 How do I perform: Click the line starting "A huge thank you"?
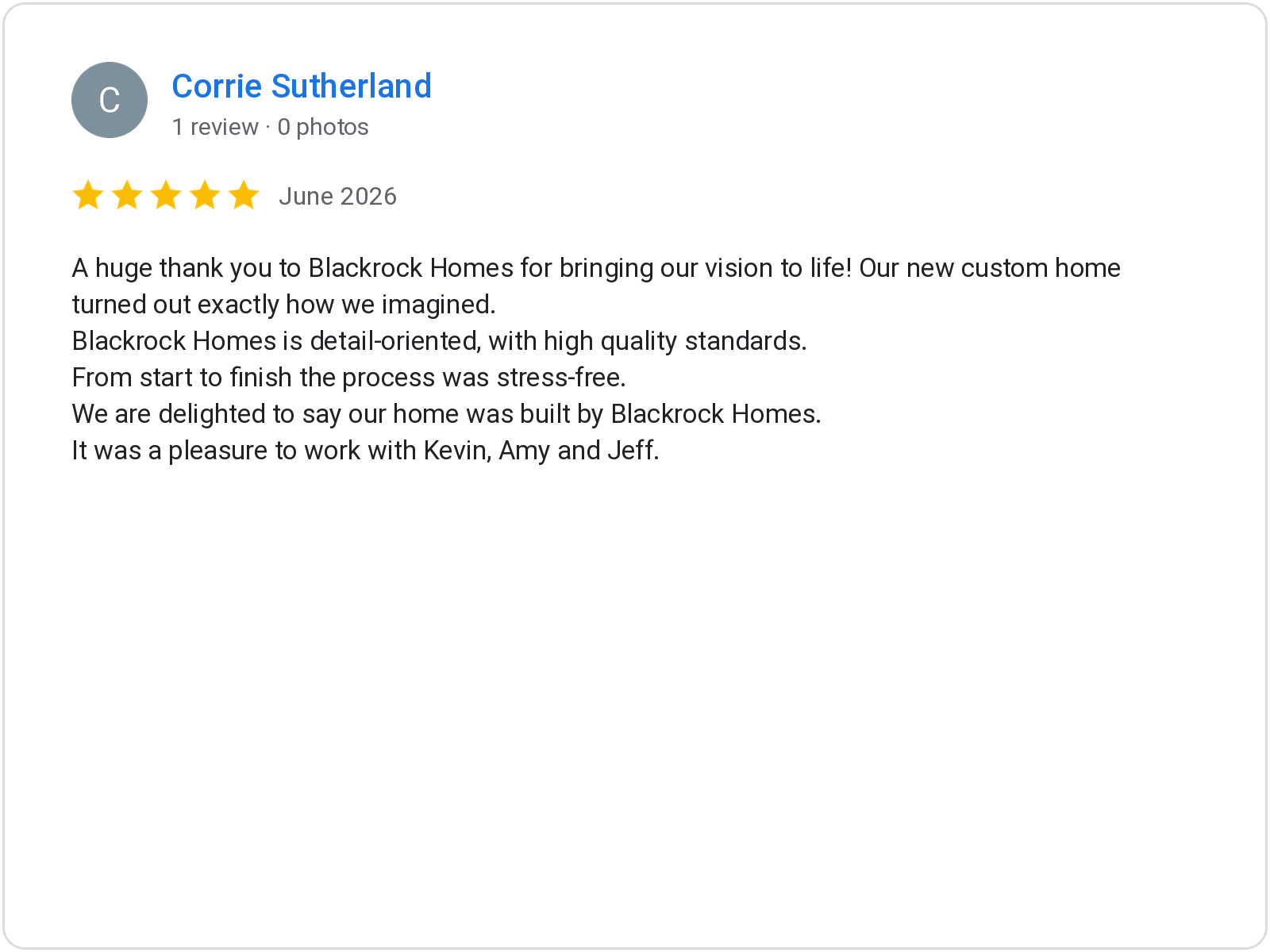coord(596,268)
